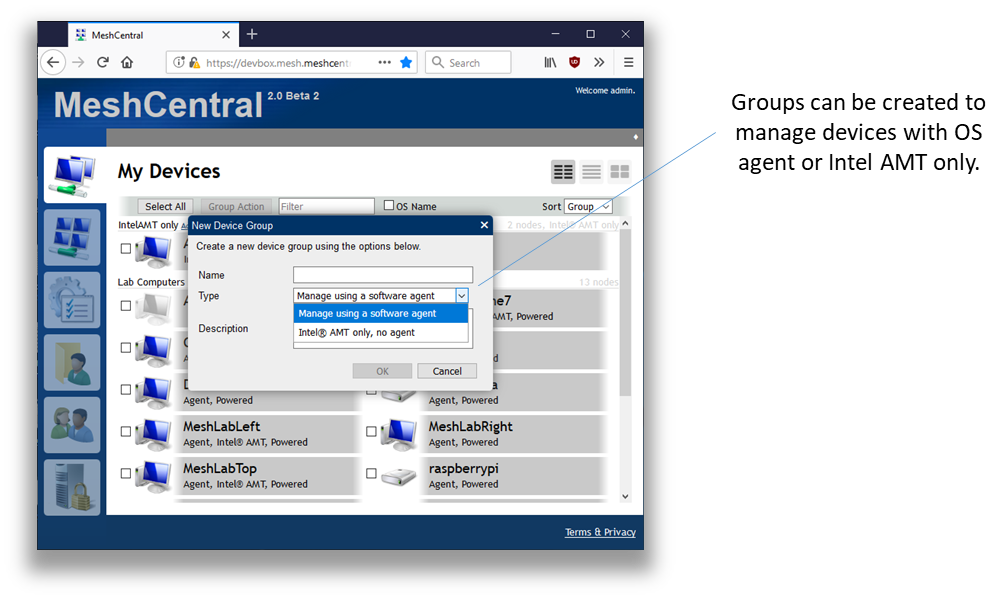Open the My Account sidebar icon
The image size is (1003, 600).
click(x=72, y=237)
